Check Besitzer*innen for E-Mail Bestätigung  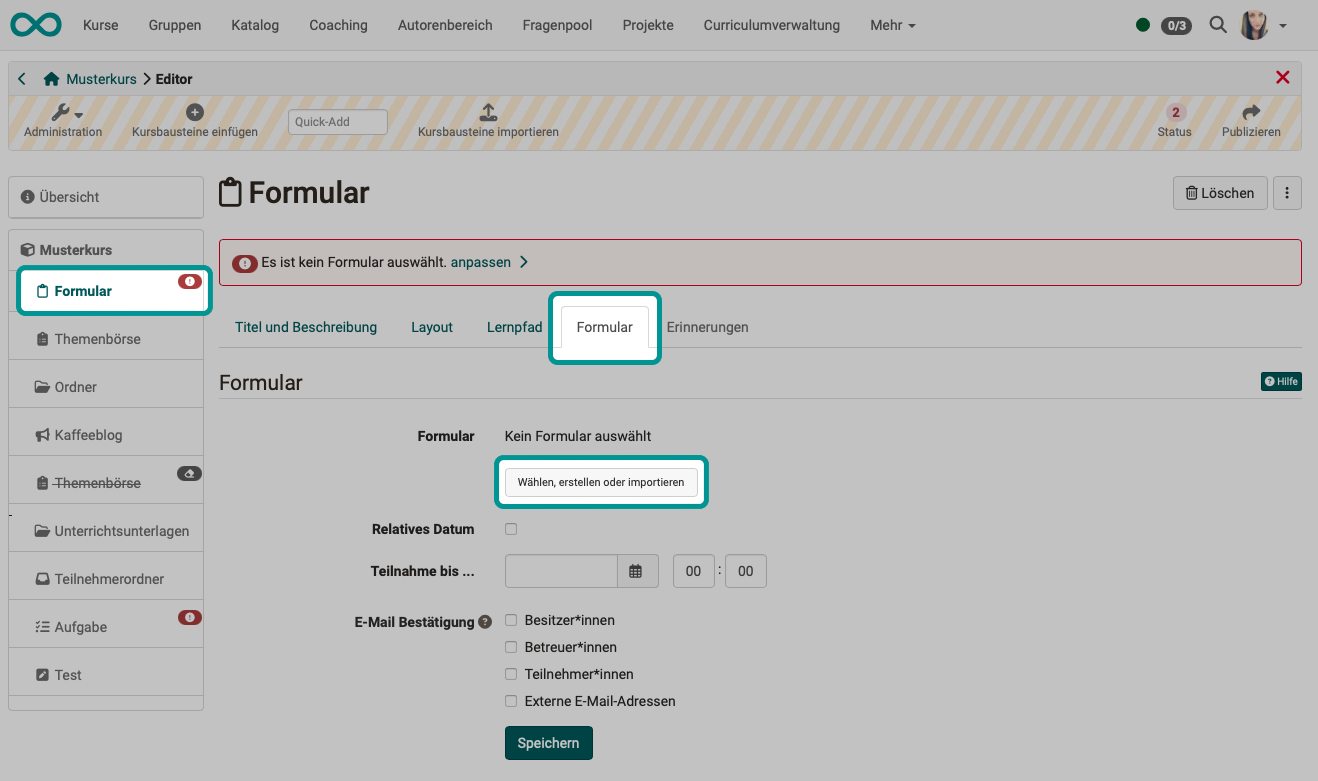(x=511, y=620)
